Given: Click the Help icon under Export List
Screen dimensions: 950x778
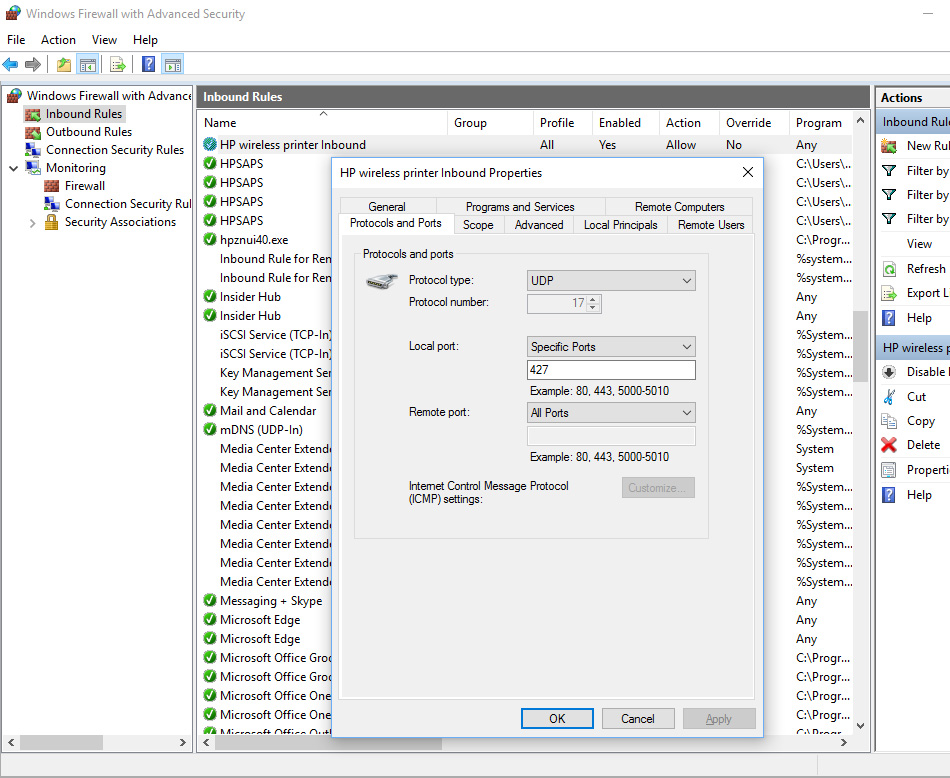Looking at the screenshot, I should coord(889,318).
